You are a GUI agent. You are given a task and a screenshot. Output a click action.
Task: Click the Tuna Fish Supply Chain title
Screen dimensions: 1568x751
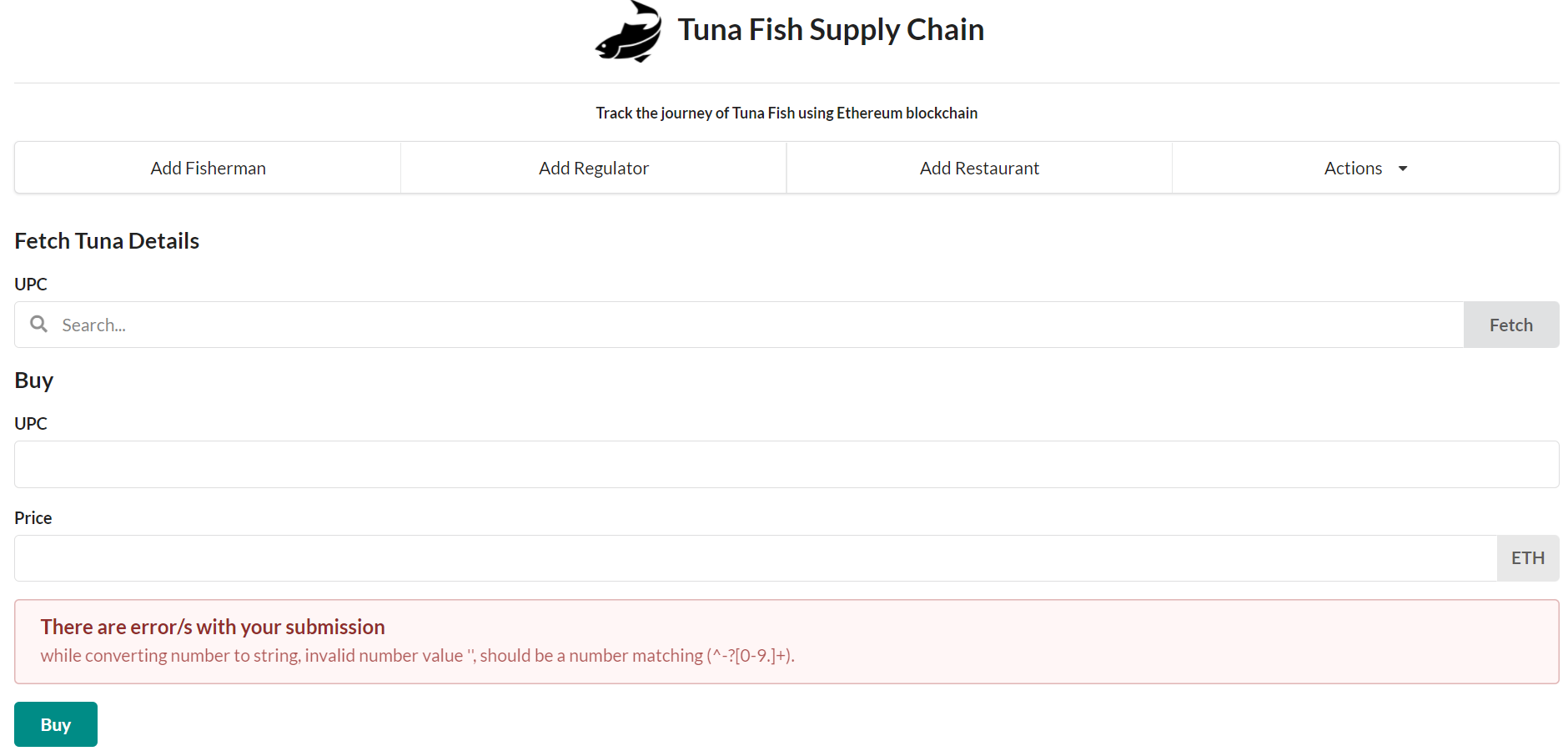[x=831, y=29]
